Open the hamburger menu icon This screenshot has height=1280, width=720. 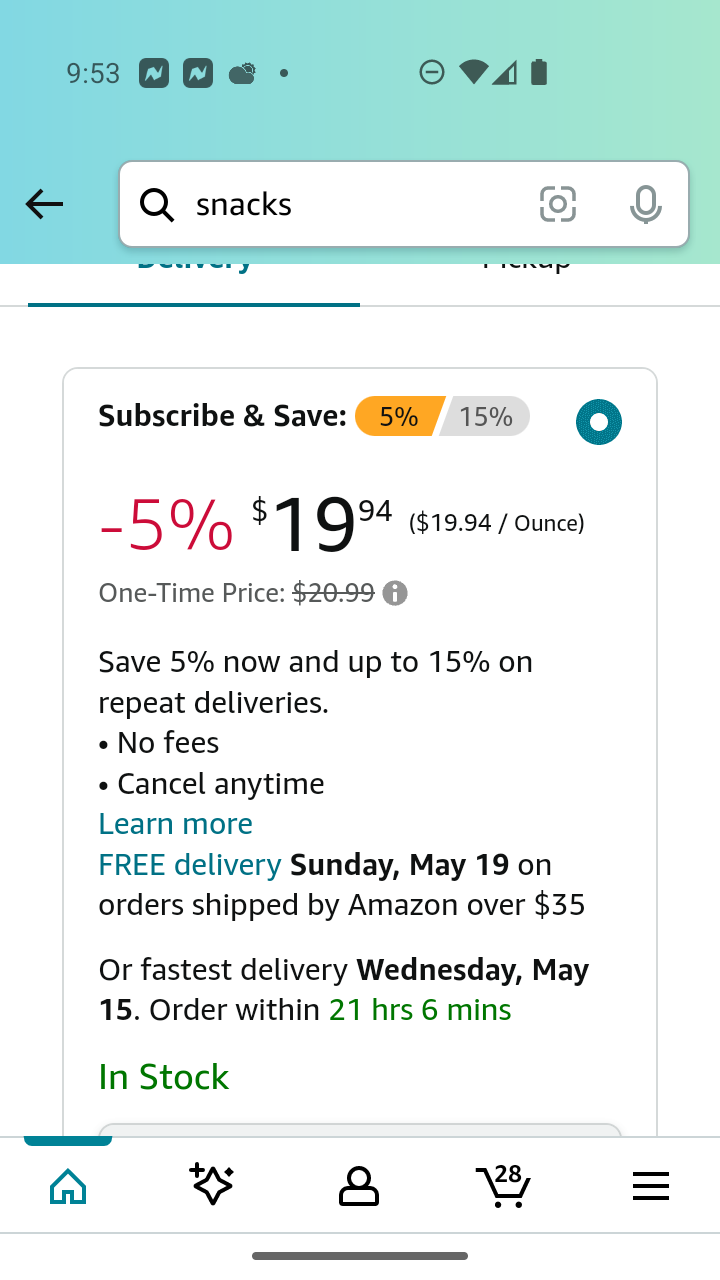click(651, 1187)
